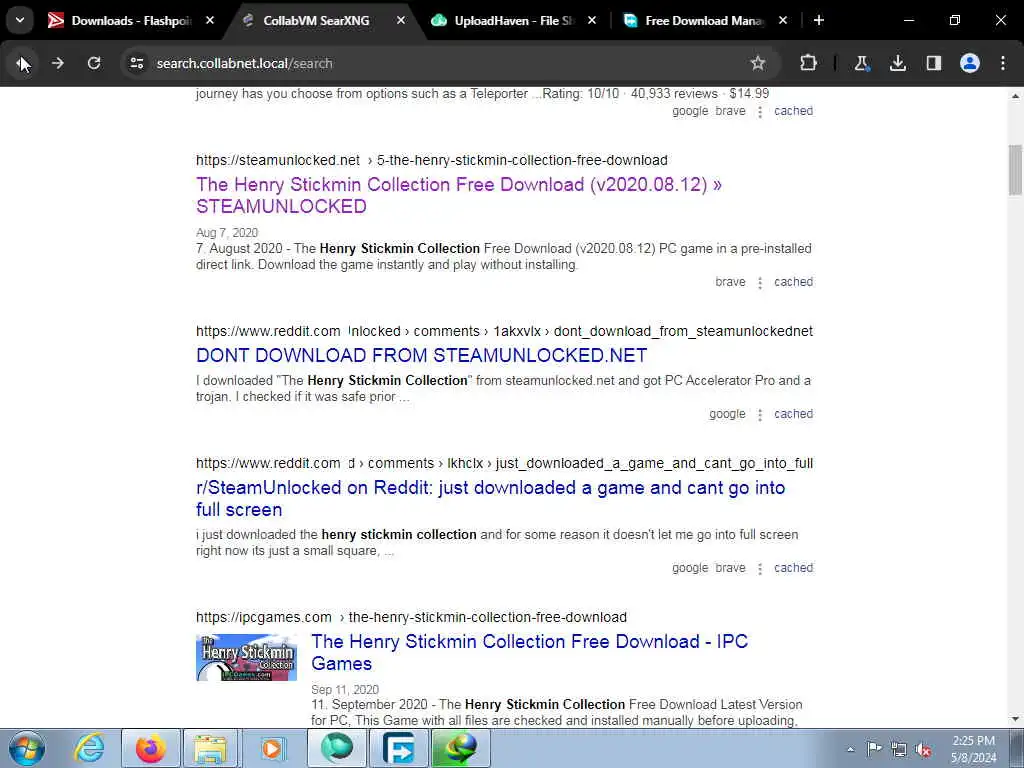This screenshot has width=1024, height=768.
Task: Reload the current page
Action: pos(94,63)
